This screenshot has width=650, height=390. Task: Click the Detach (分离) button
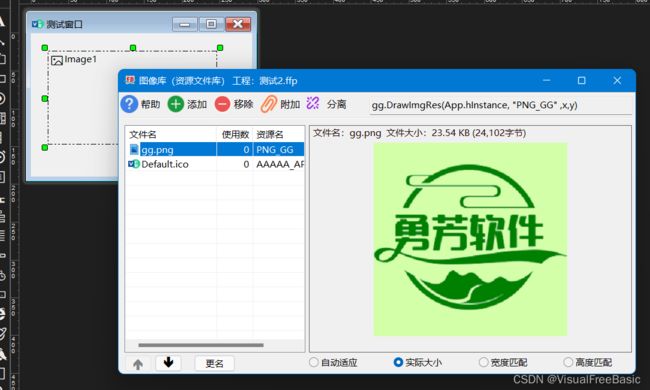click(x=326, y=104)
